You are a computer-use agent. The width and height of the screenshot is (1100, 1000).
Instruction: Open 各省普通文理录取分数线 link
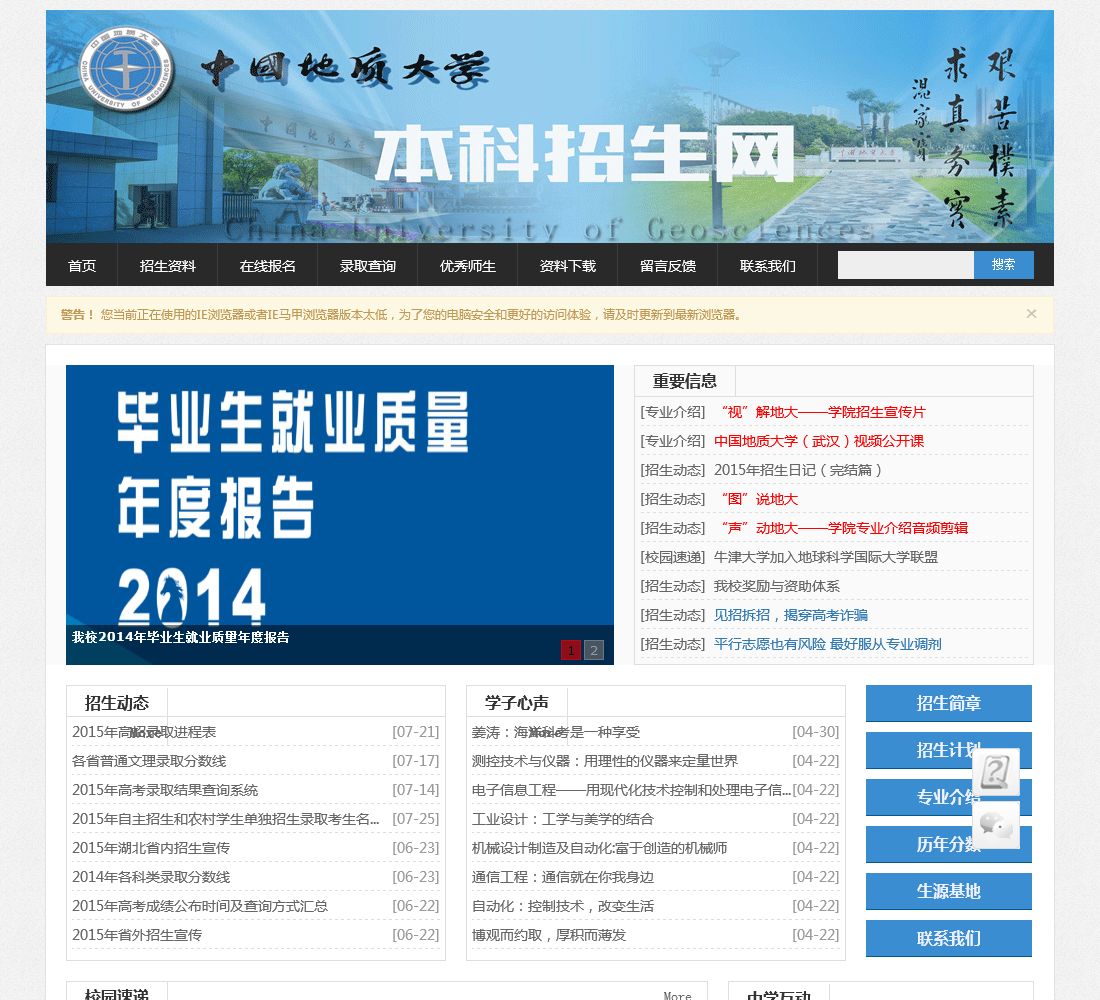tap(149, 761)
